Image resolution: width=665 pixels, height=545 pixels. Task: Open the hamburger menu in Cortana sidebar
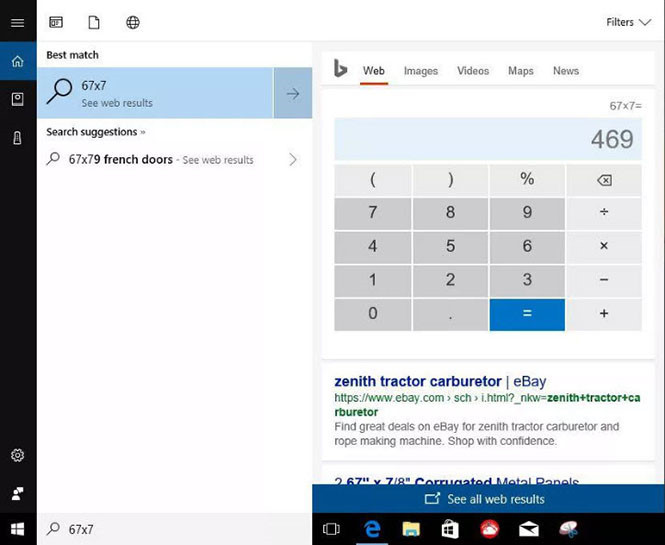pos(17,22)
